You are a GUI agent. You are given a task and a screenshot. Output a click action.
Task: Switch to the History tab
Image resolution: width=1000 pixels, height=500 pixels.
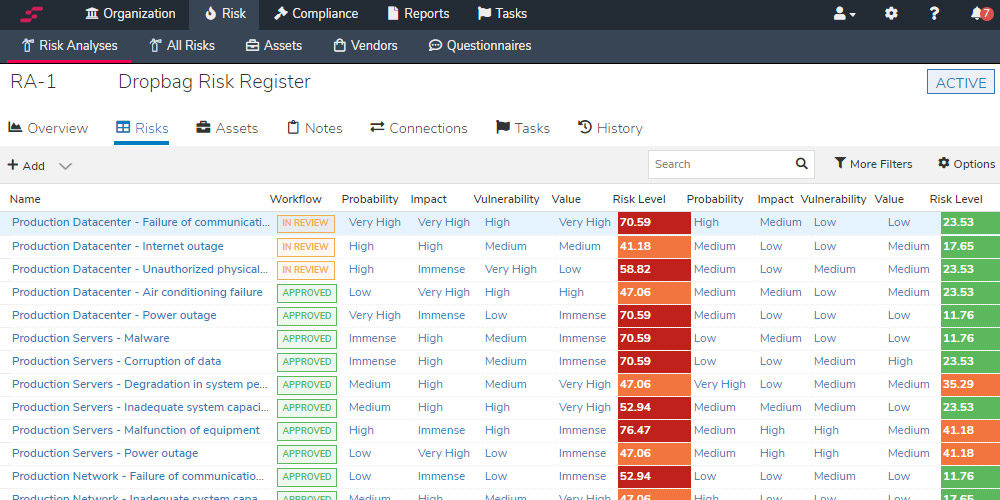(x=609, y=128)
